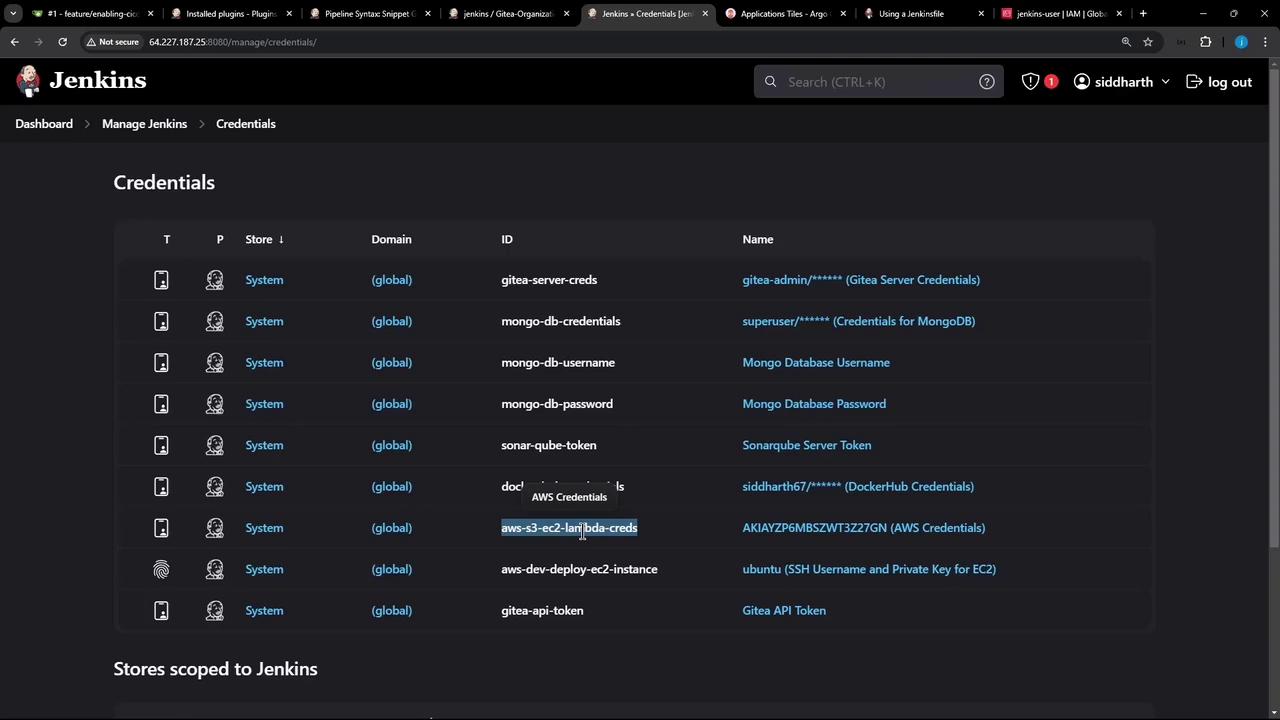The height and width of the screenshot is (720, 1280).
Task: Open the Mongo Database Password credential
Action: [814, 404]
